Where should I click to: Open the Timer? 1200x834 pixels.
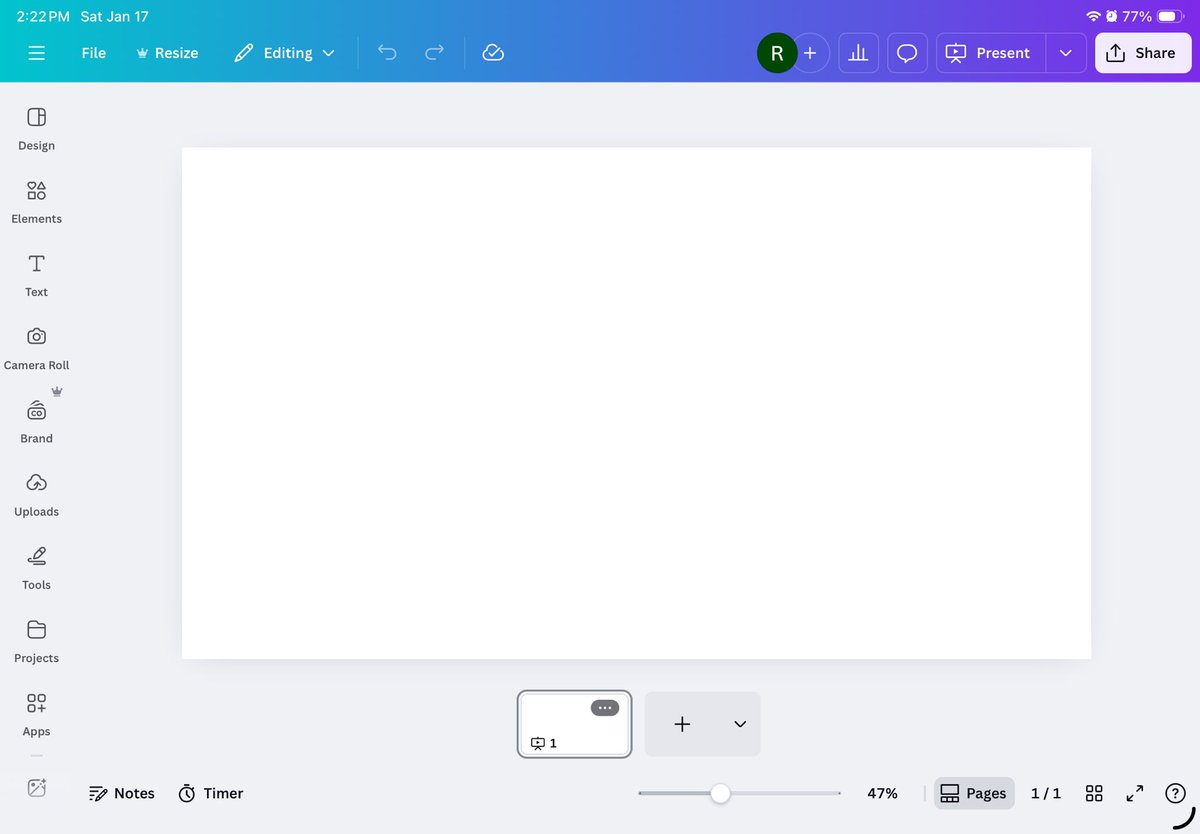[211, 793]
